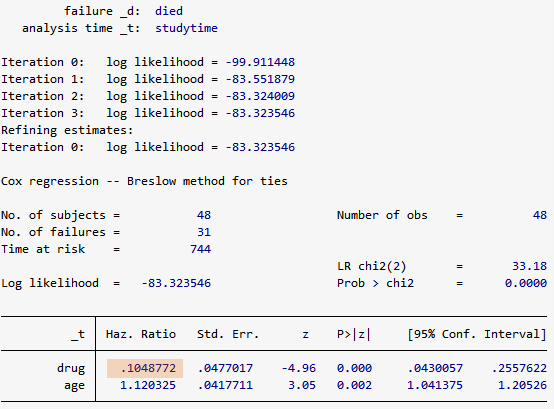The height and width of the screenshot is (409, 554).
Task: Select final Log likelihood summary value -83.323546
Action: [176, 283]
